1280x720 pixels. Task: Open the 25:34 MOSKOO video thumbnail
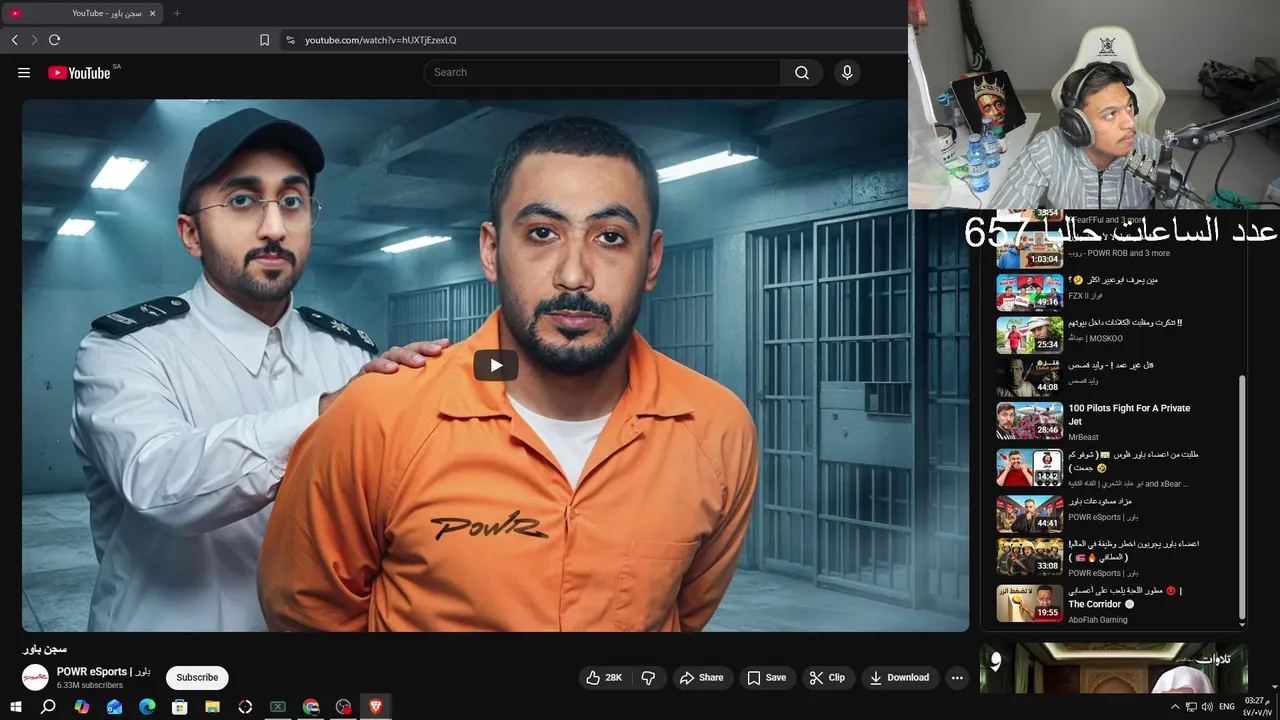click(x=1029, y=335)
